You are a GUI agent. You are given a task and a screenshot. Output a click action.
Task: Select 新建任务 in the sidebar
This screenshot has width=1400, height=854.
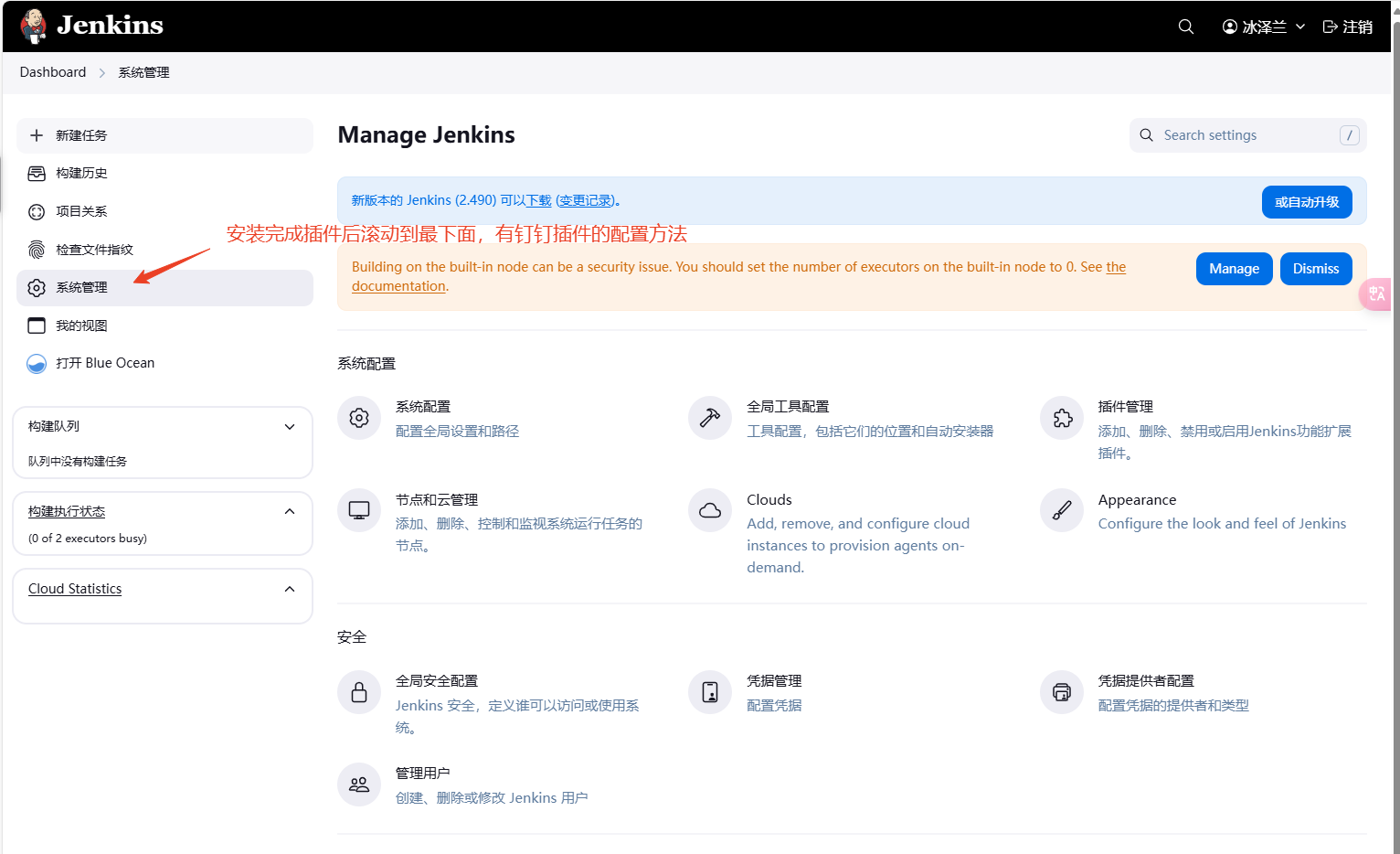[x=81, y=135]
